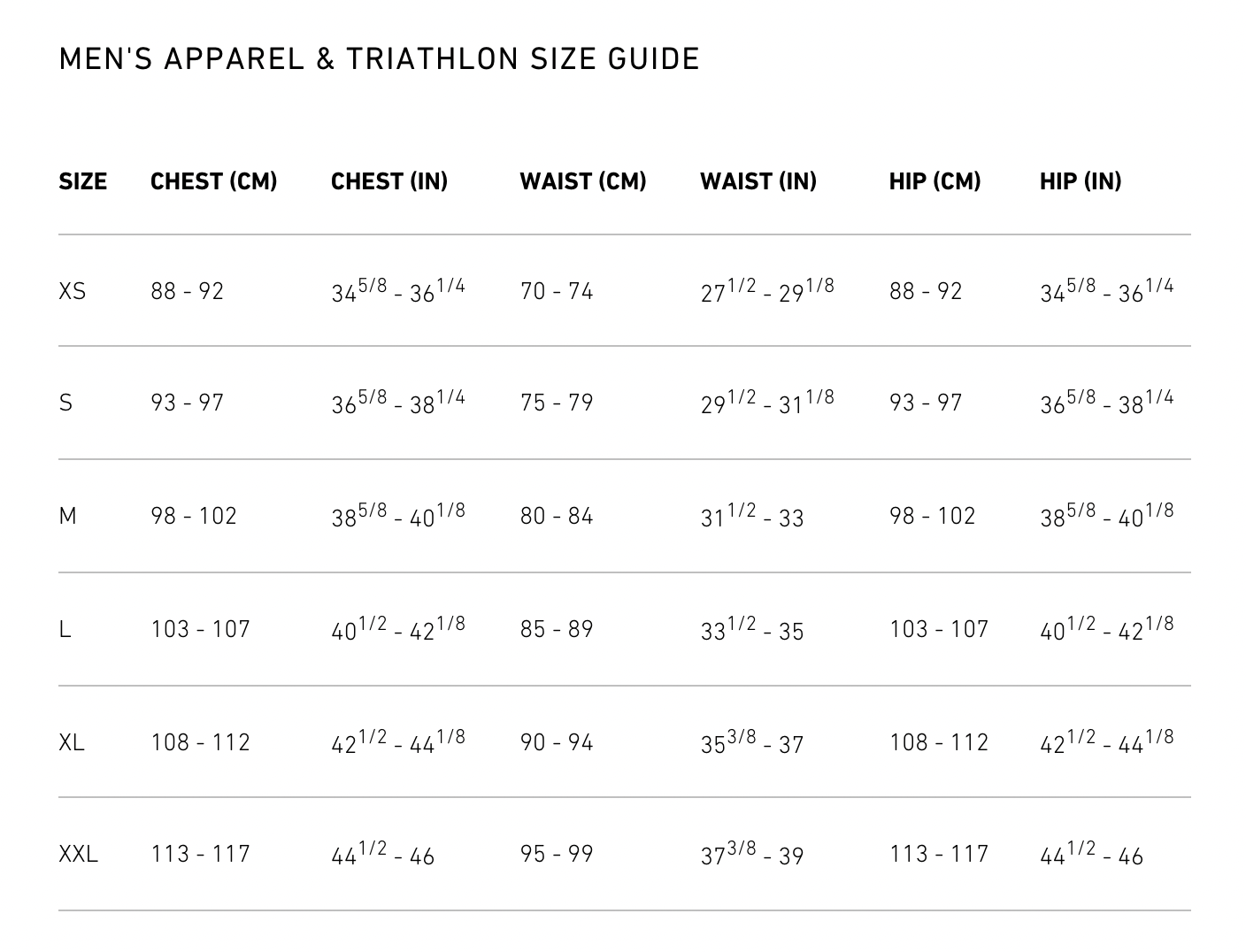Select the XL size row label
This screenshot has height=952, width=1246.
coord(72,742)
